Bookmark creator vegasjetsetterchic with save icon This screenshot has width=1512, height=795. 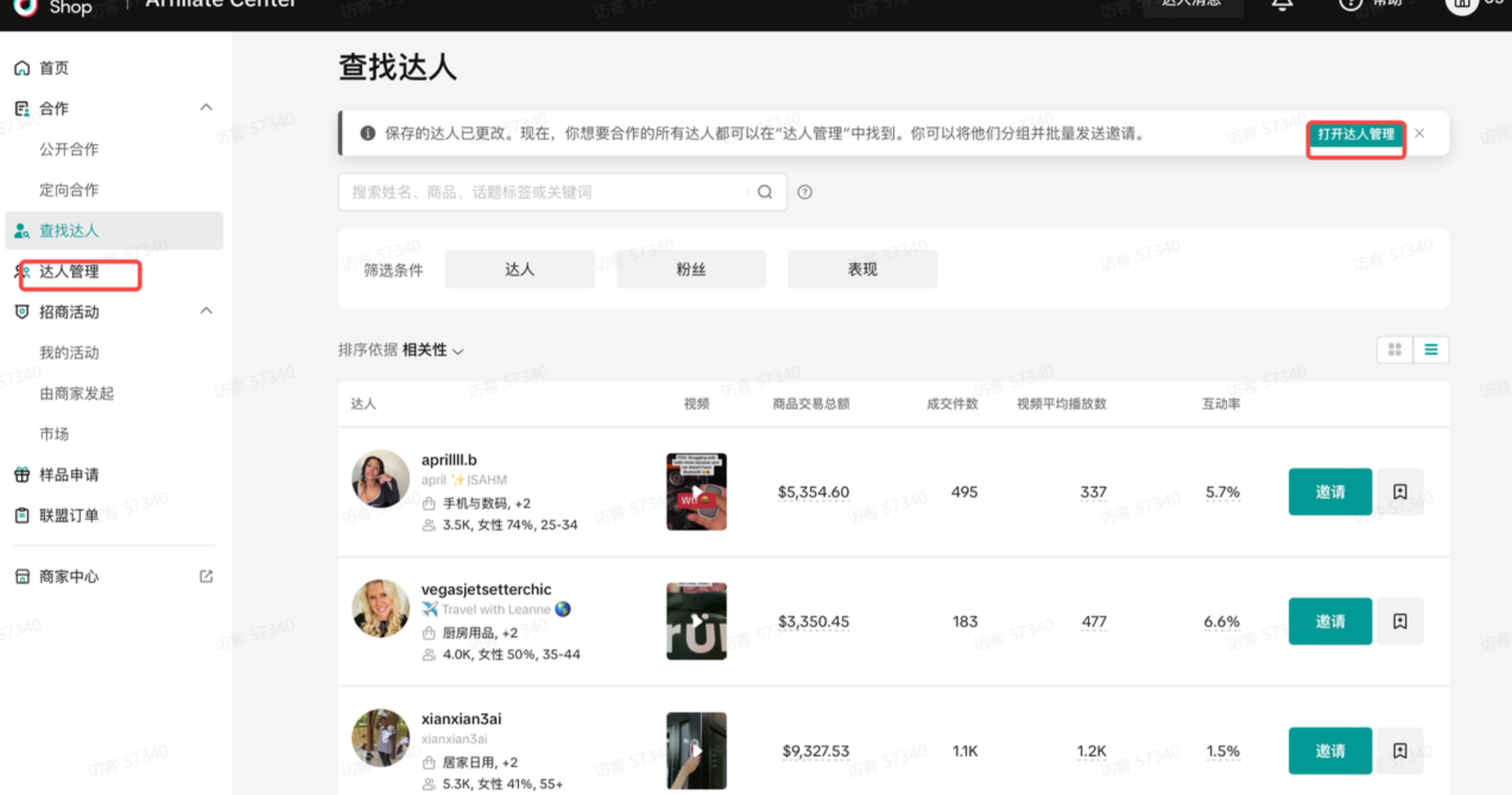pos(1400,621)
